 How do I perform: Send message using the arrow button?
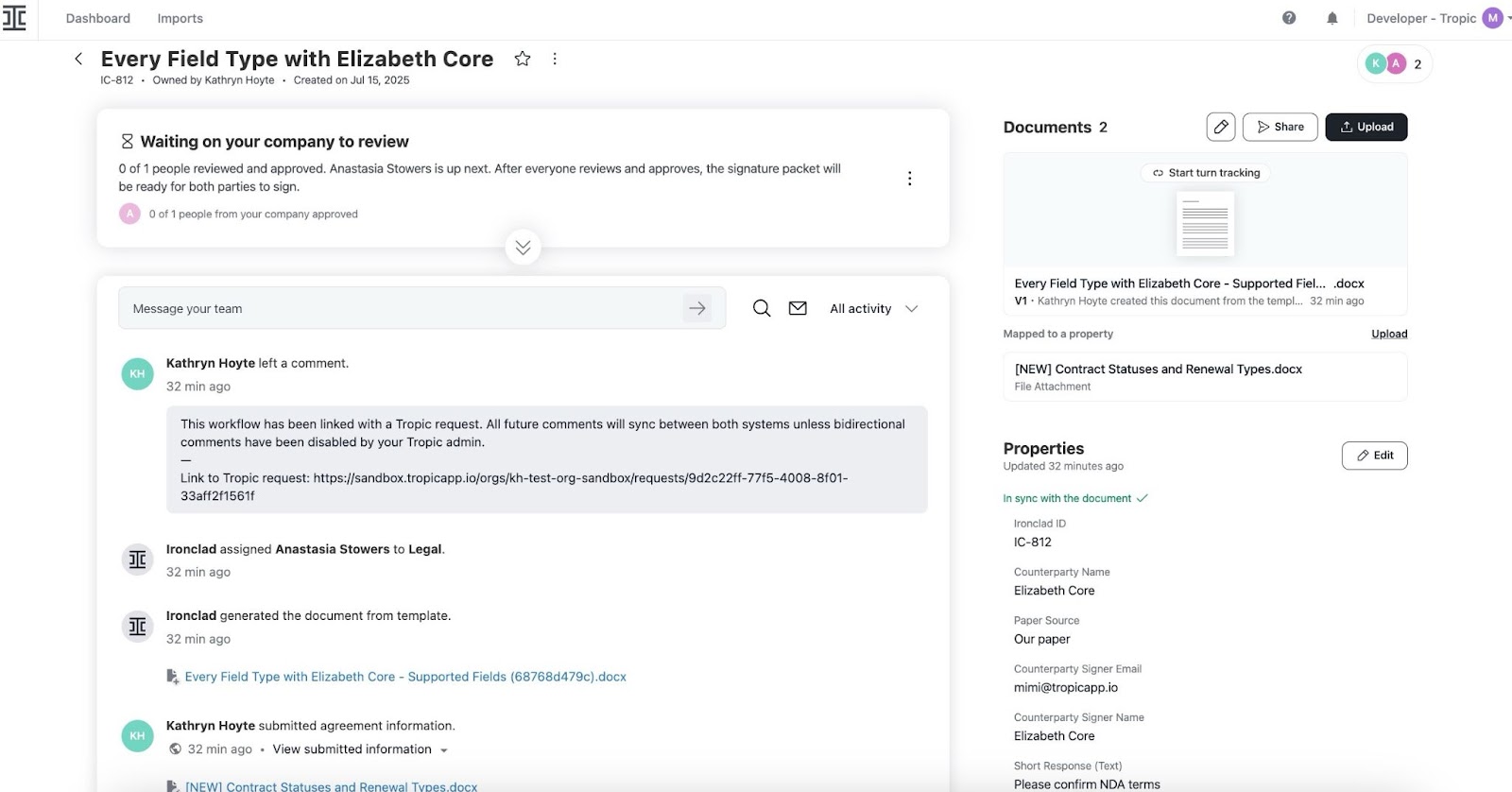pyautogui.click(x=697, y=308)
